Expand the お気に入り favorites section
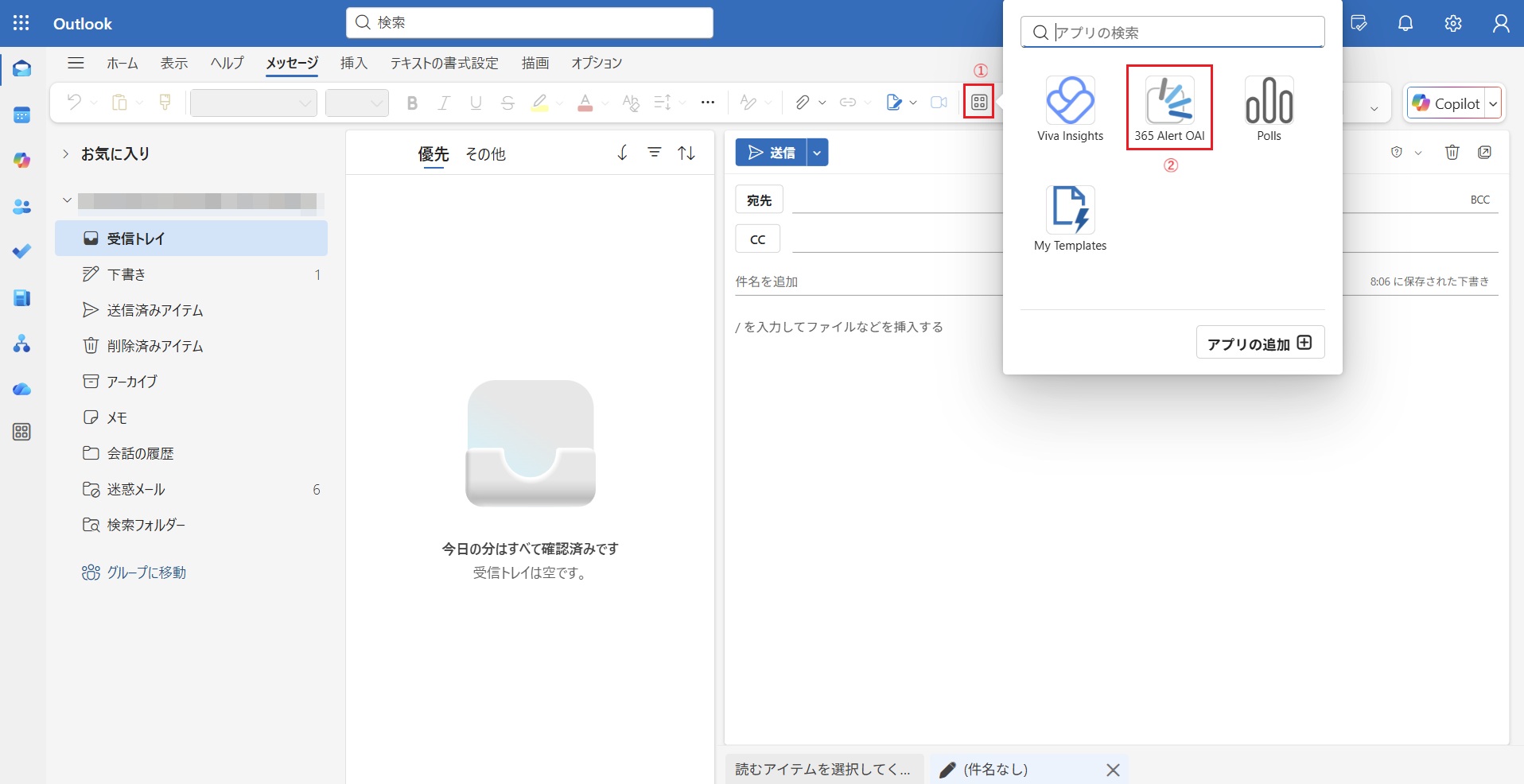The height and width of the screenshot is (784, 1524). [66, 154]
